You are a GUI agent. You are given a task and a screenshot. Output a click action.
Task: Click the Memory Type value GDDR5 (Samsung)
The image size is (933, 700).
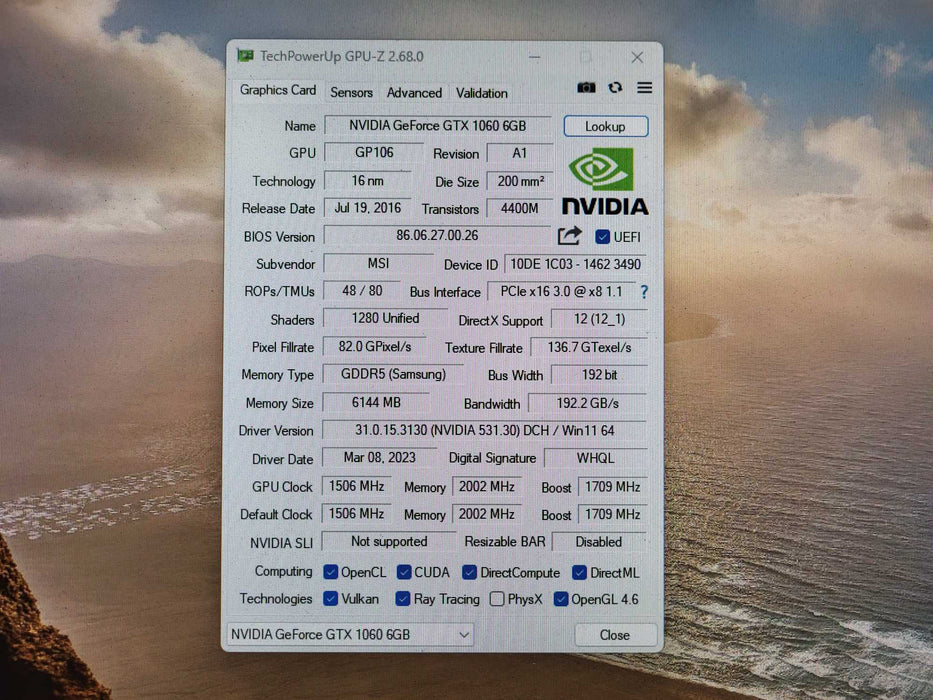[393, 374]
